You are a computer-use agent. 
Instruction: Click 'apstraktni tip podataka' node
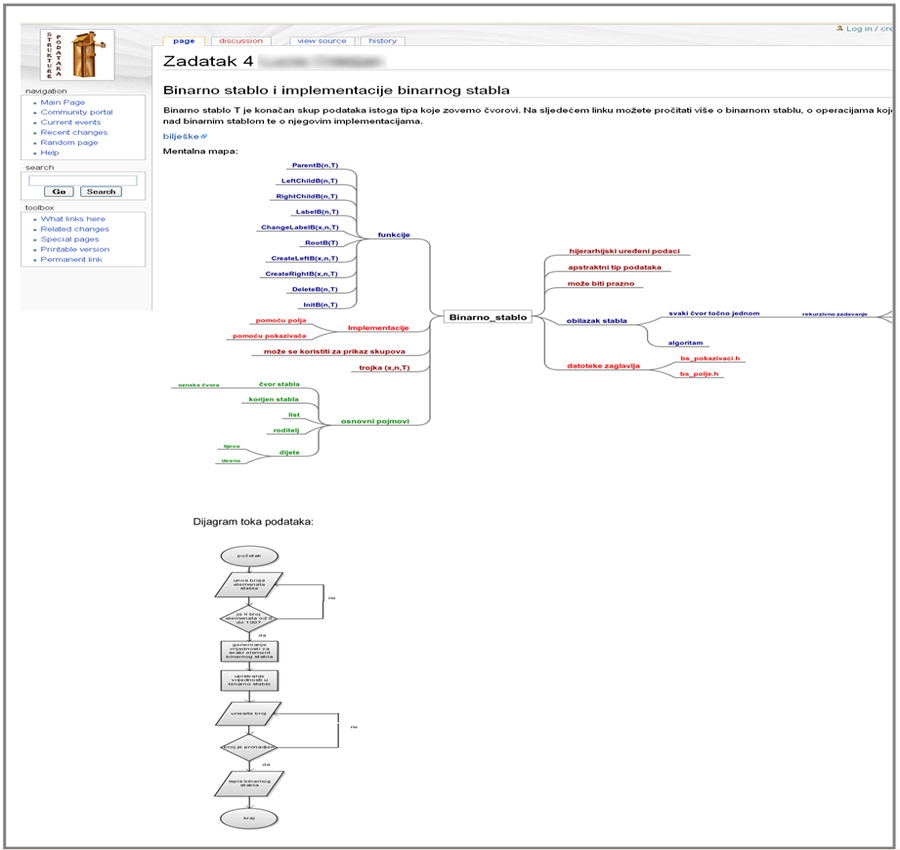pyautogui.click(x=614, y=267)
